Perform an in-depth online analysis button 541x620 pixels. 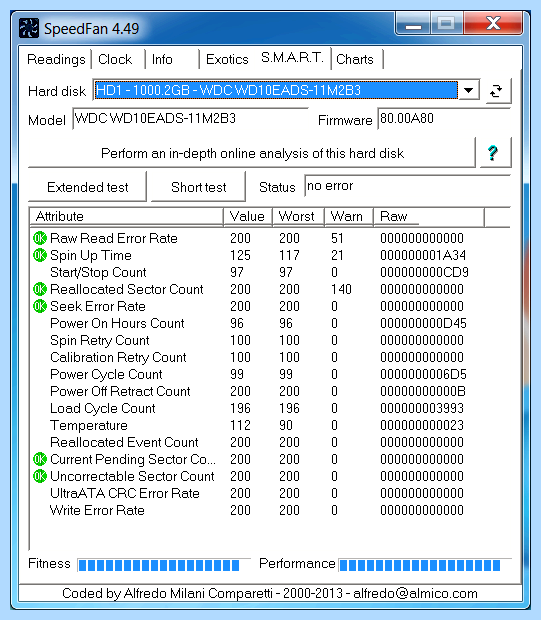252,153
